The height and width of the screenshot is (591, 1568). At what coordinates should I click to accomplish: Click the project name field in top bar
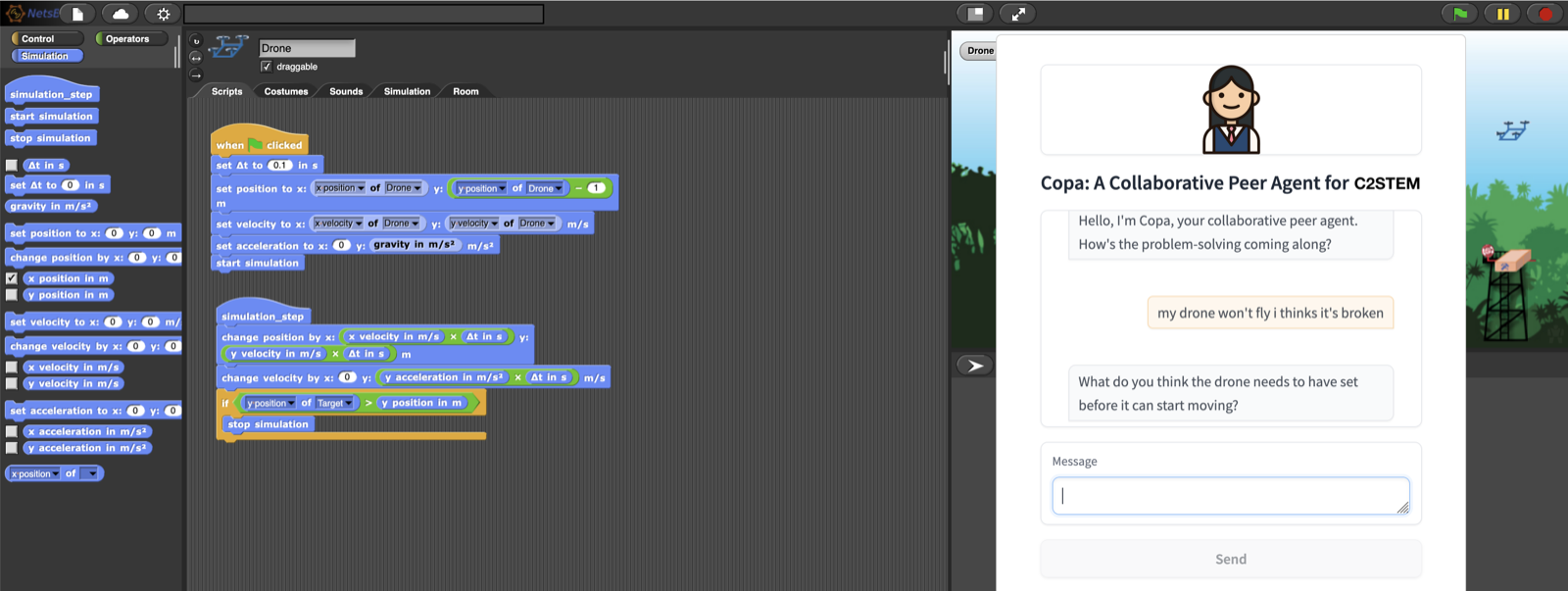coord(364,14)
